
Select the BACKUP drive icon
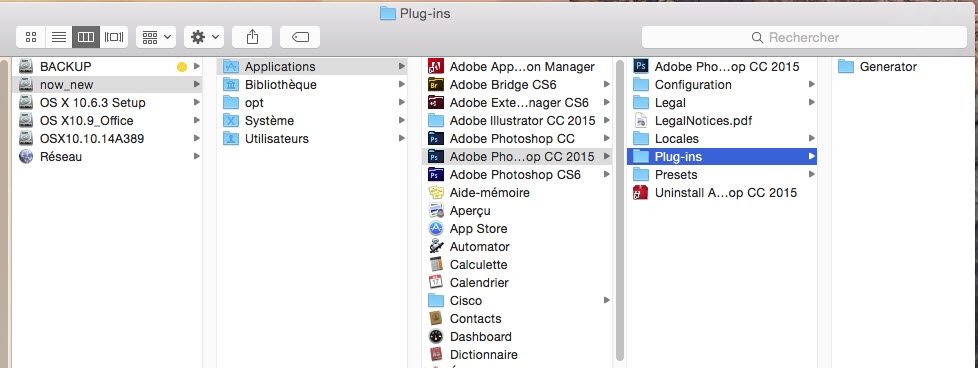[x=26, y=66]
